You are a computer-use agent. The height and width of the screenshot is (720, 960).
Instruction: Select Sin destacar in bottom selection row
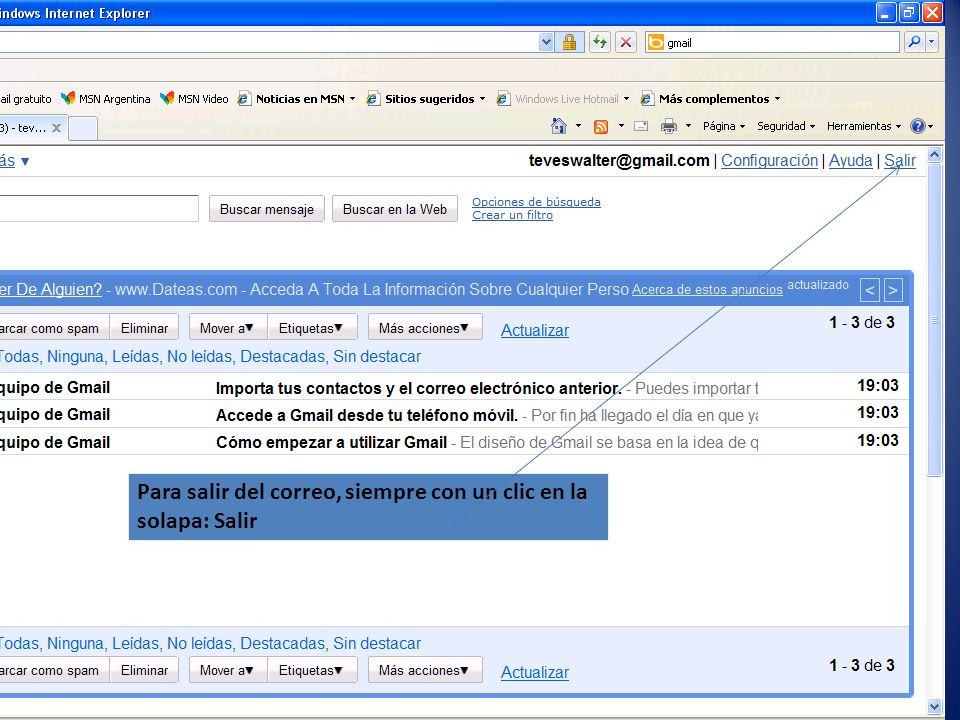tap(377, 643)
